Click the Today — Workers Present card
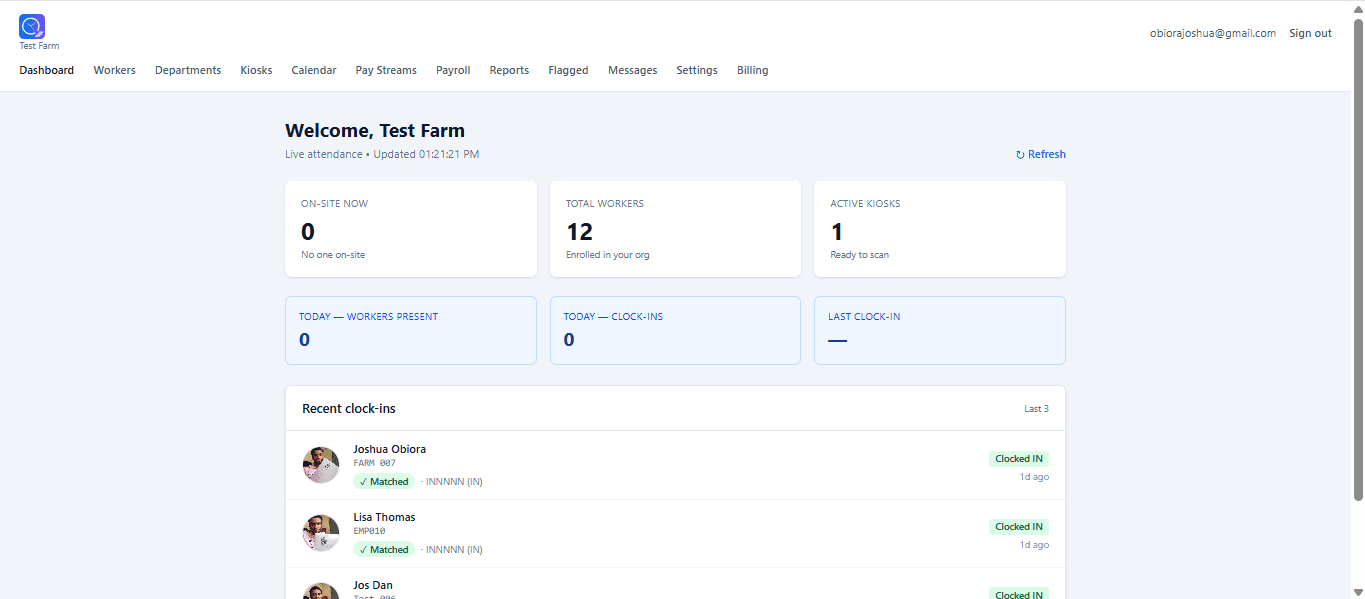Image resolution: width=1365 pixels, height=599 pixels. [411, 330]
